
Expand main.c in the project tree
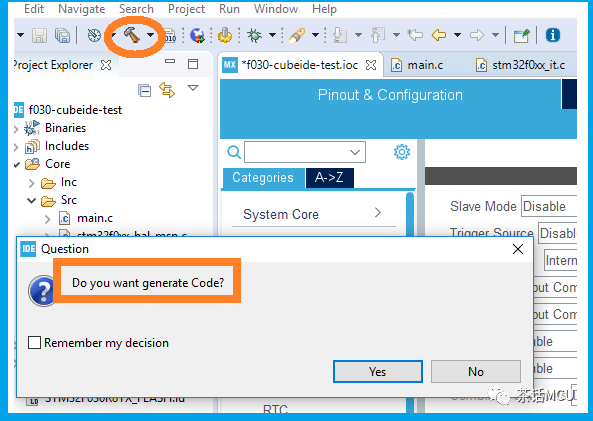(x=48, y=219)
